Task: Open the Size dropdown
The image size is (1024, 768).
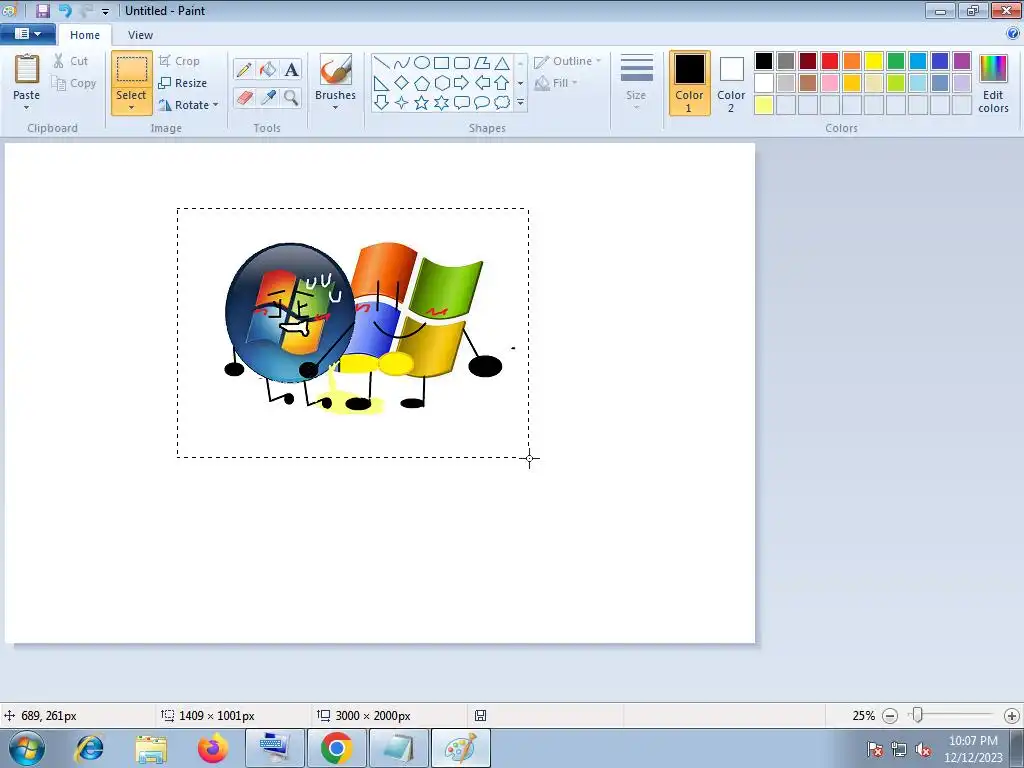Action: [636, 81]
